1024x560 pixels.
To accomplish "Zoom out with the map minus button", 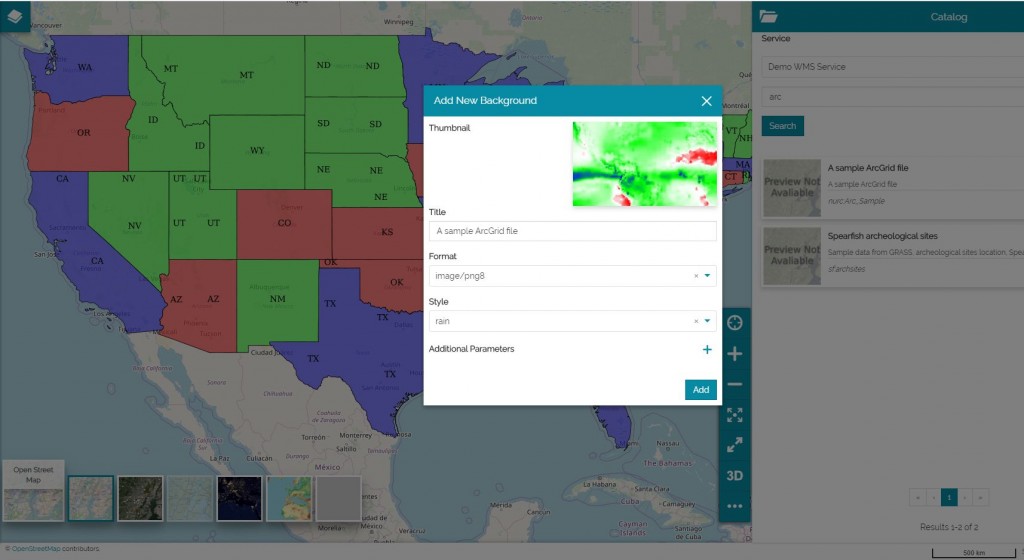I will click(x=735, y=384).
